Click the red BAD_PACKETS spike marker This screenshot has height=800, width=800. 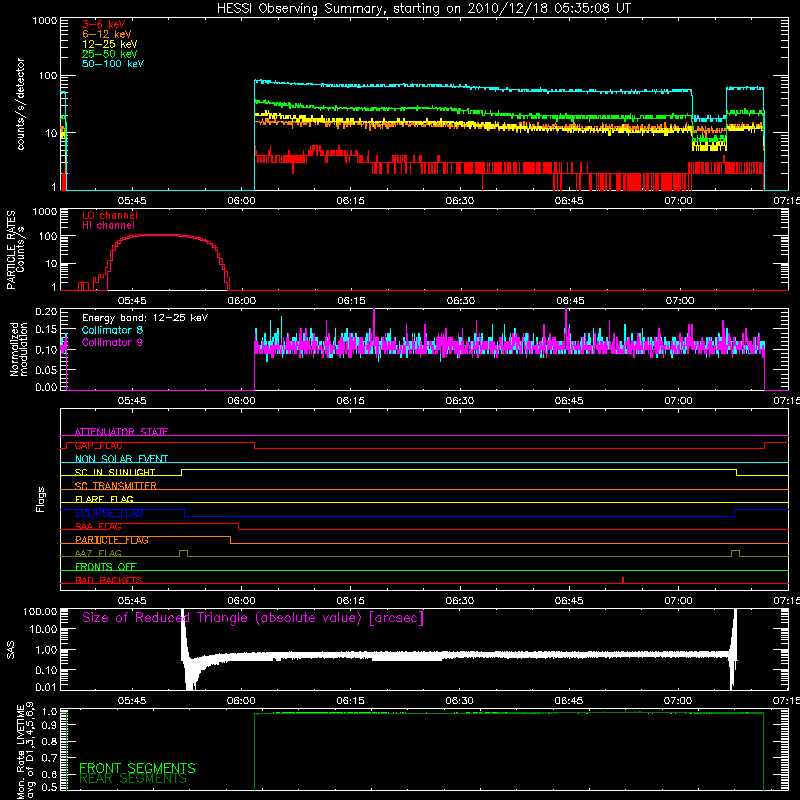(x=623, y=580)
